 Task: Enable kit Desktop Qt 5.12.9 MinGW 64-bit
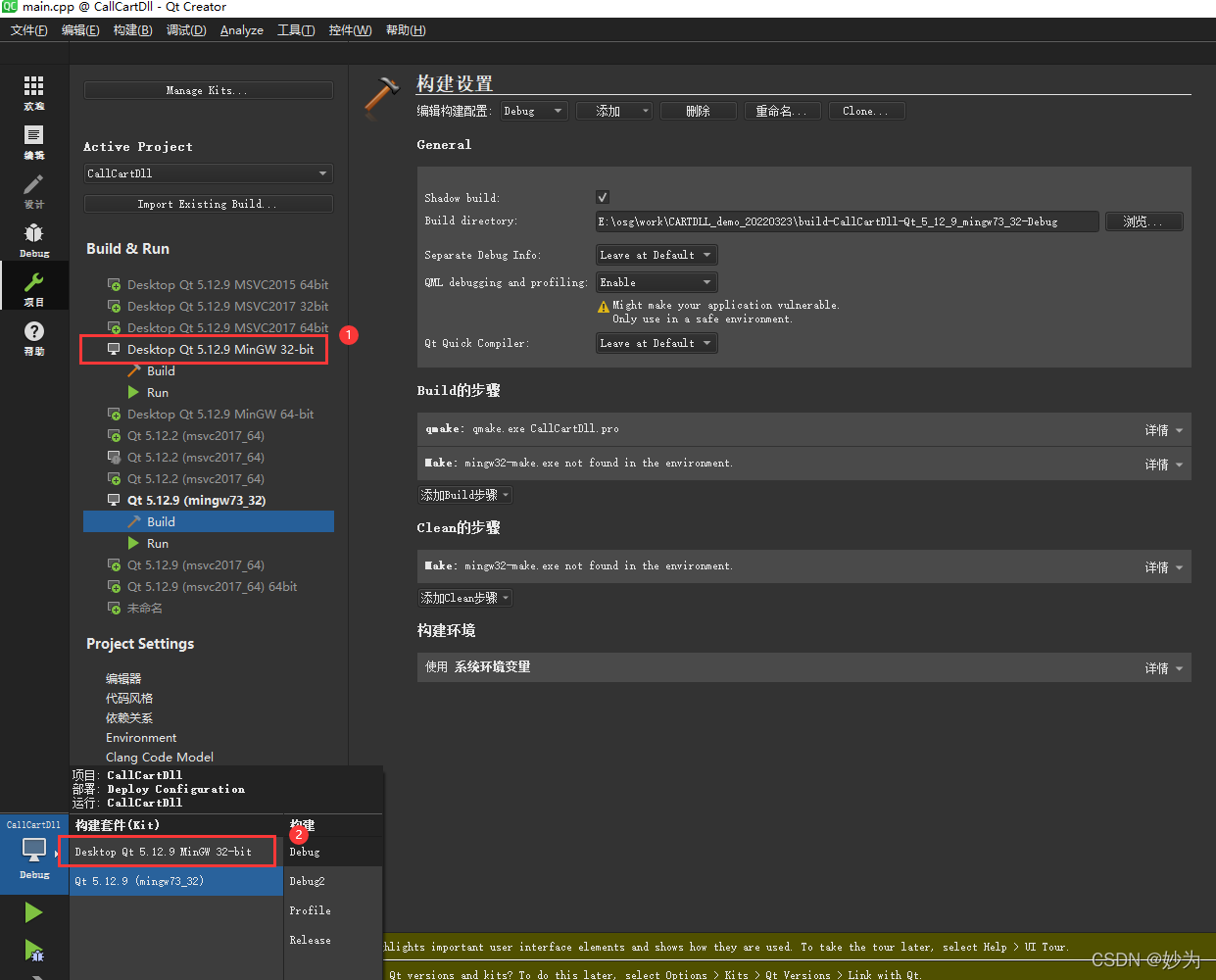pos(211,414)
